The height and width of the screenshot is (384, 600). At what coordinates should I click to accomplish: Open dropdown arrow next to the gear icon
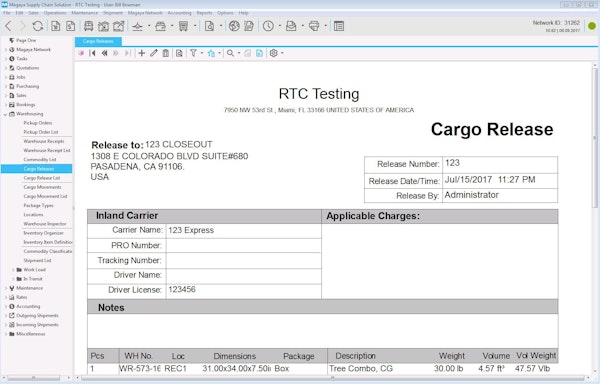282,53
